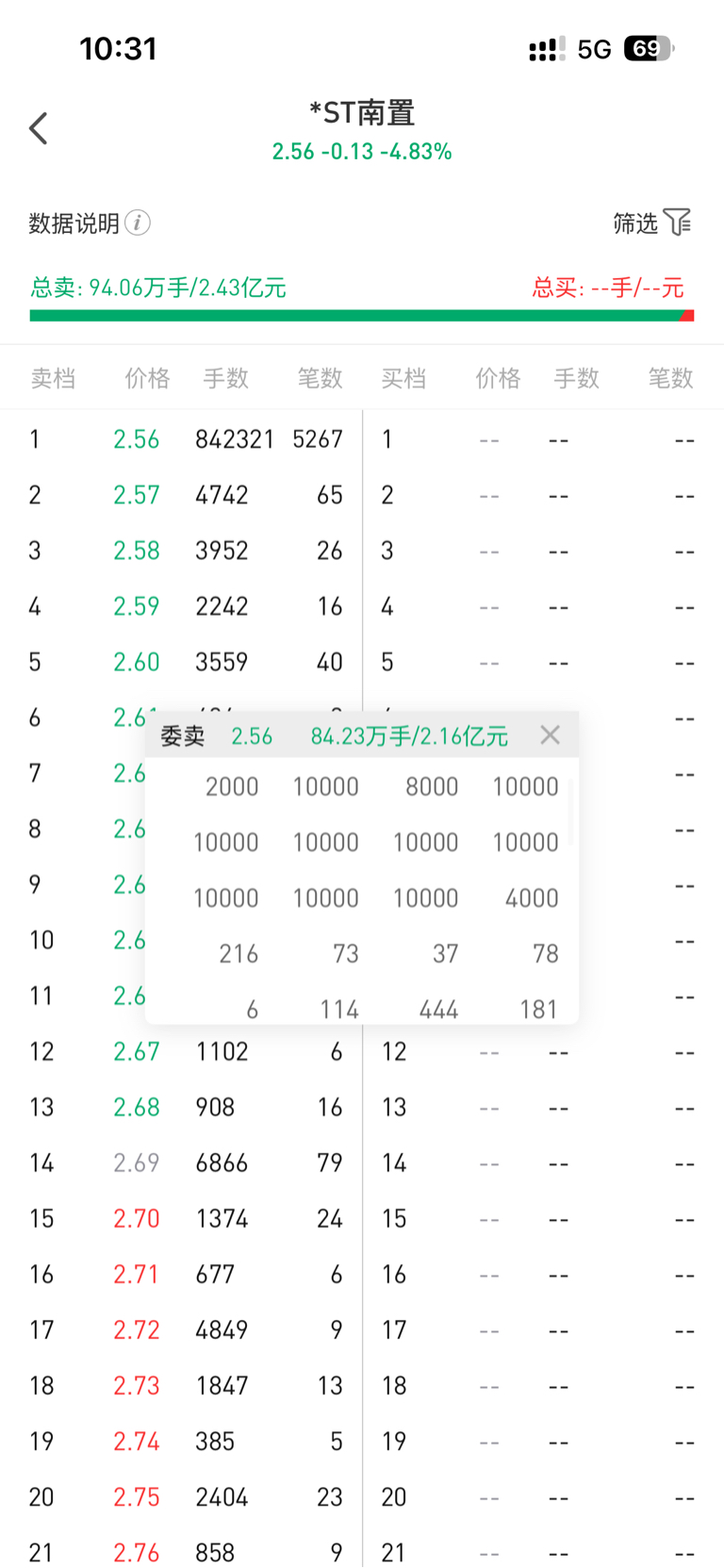The width and height of the screenshot is (724, 1568).
Task: Tap the *ST南置 stock title
Action: point(362,113)
